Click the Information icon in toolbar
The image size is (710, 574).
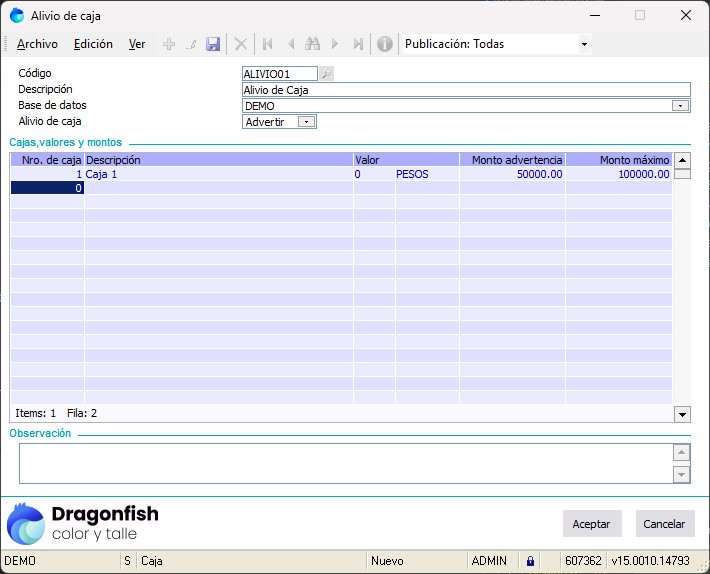(384, 44)
